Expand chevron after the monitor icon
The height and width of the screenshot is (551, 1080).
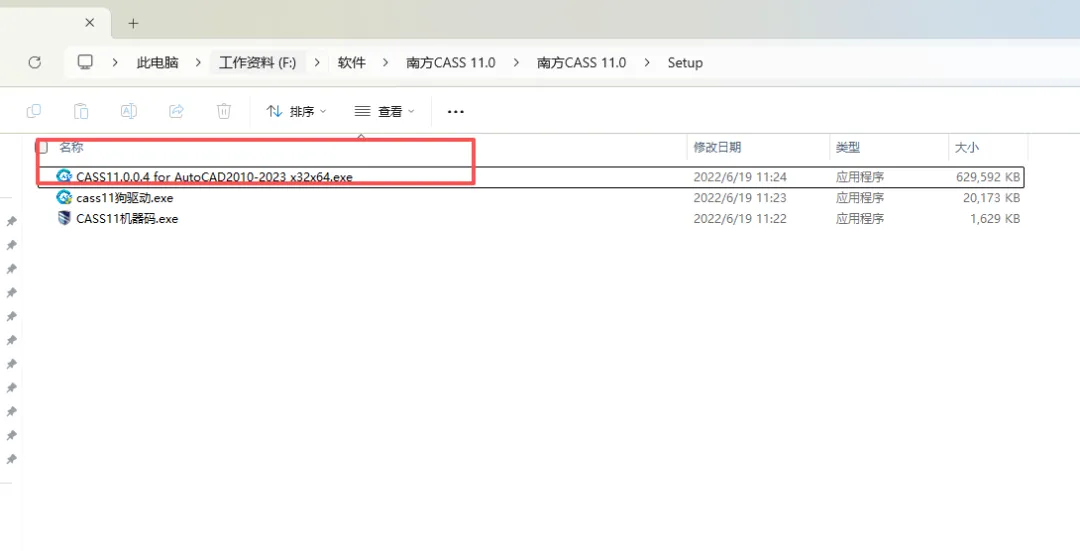115,63
